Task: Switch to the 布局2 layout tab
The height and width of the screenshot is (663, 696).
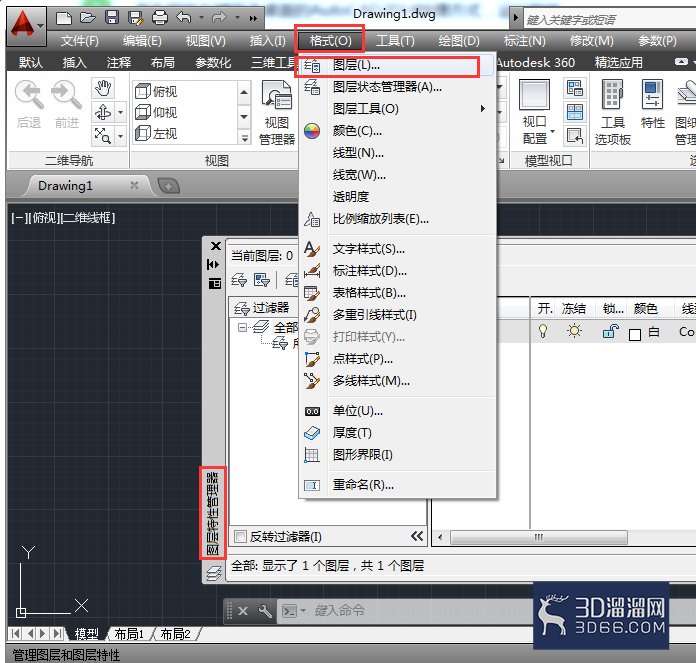Action: click(175, 634)
